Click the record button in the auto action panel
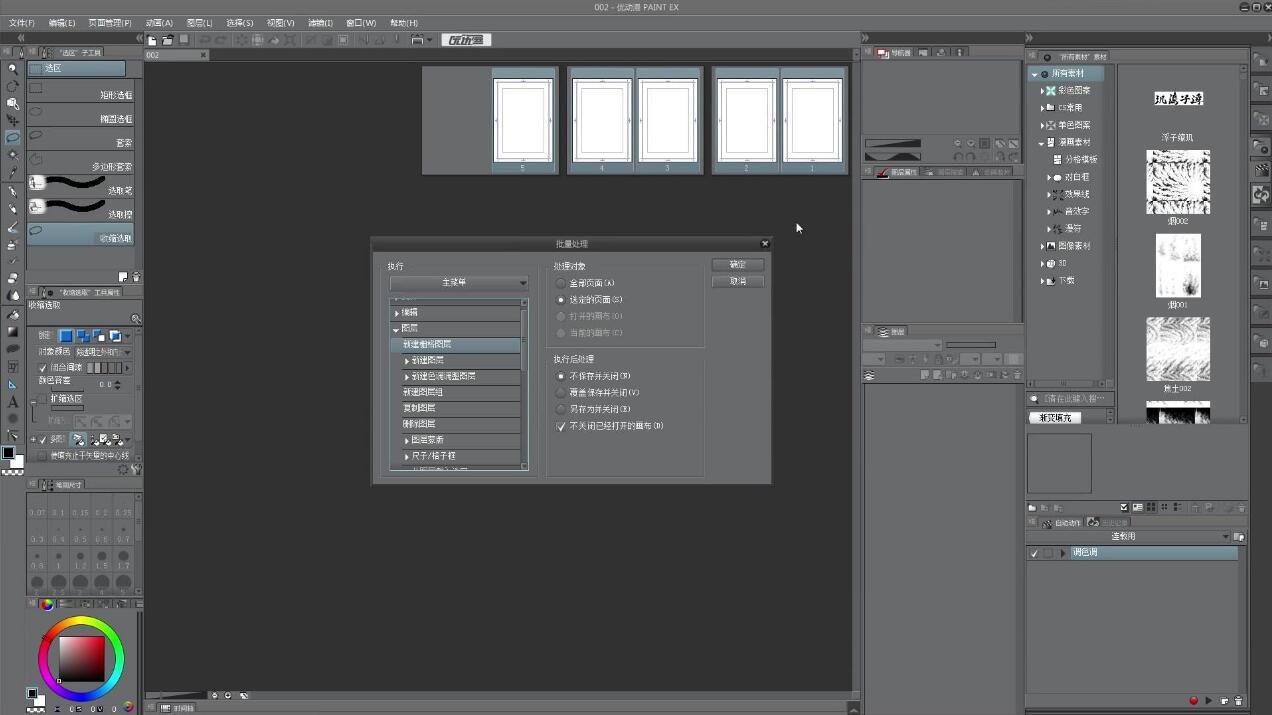1272x715 pixels. click(x=1193, y=701)
